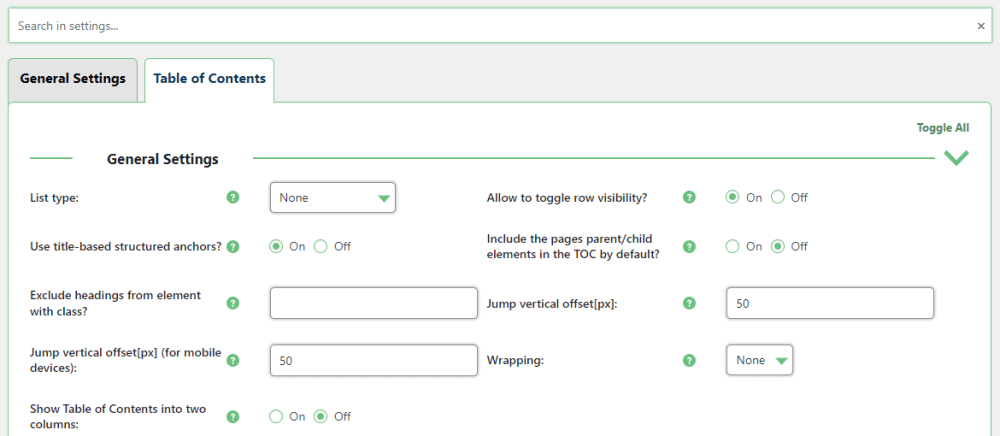Click help icon for mobile jump offset

[233, 360]
